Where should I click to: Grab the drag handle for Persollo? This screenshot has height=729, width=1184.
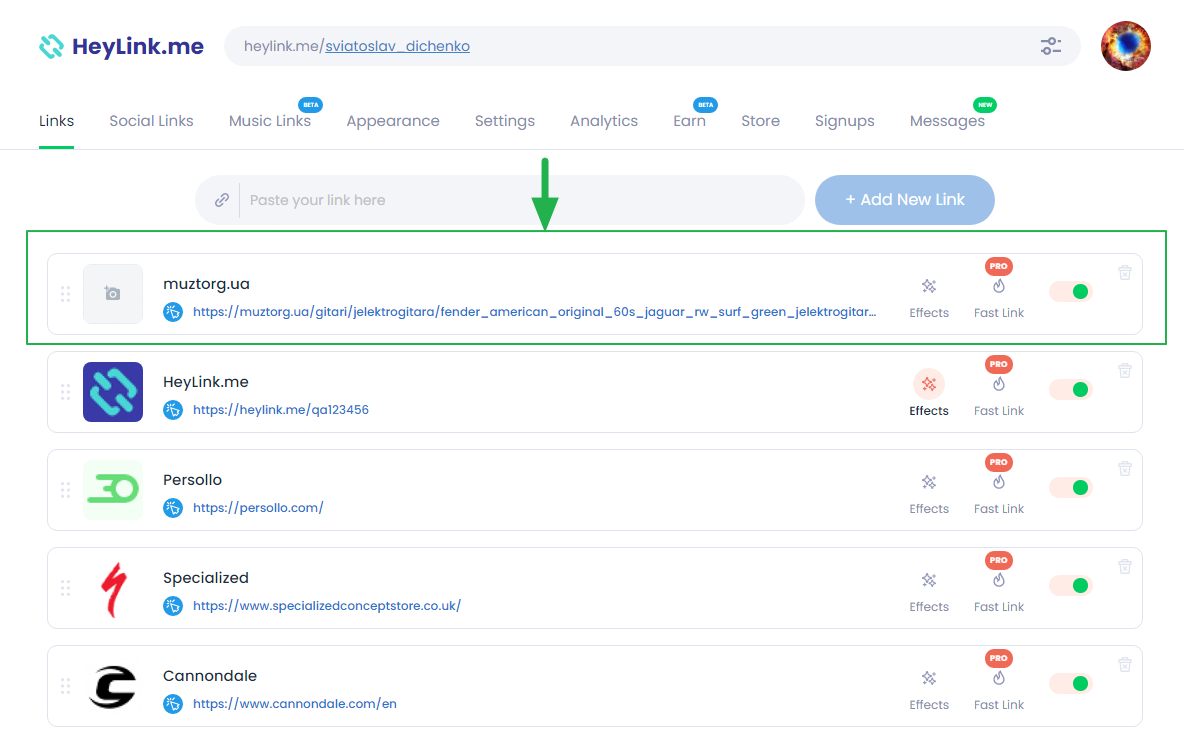65,490
